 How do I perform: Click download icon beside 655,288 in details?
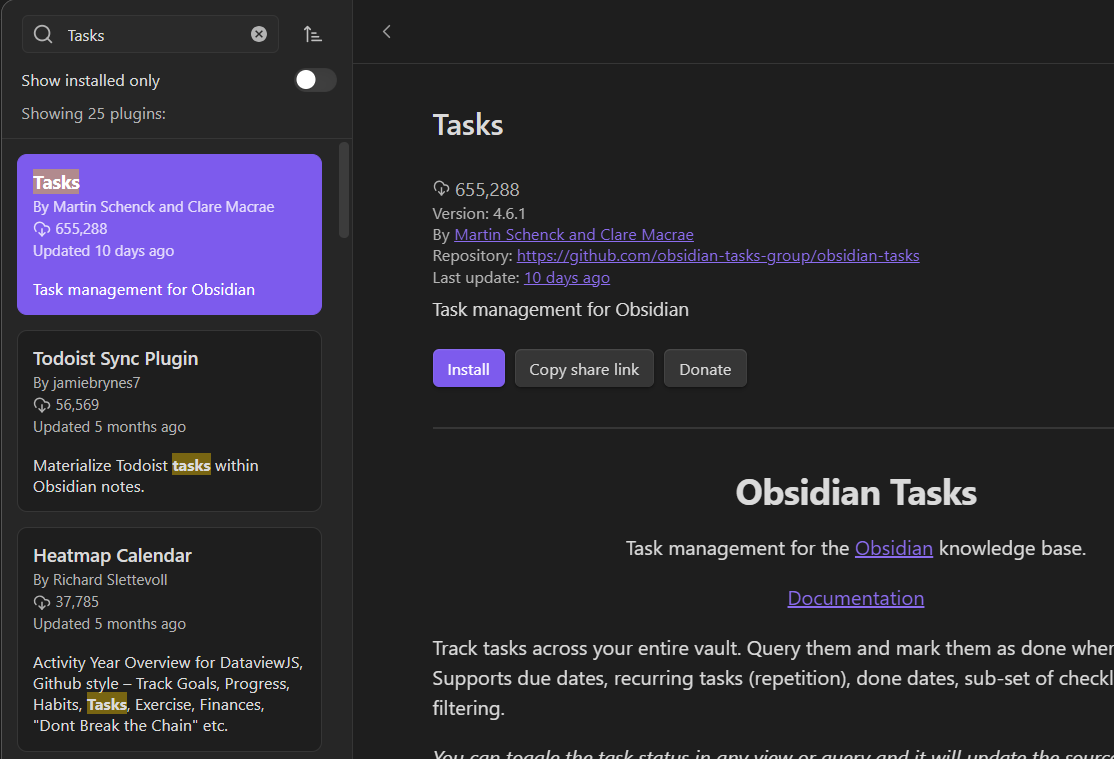point(441,188)
